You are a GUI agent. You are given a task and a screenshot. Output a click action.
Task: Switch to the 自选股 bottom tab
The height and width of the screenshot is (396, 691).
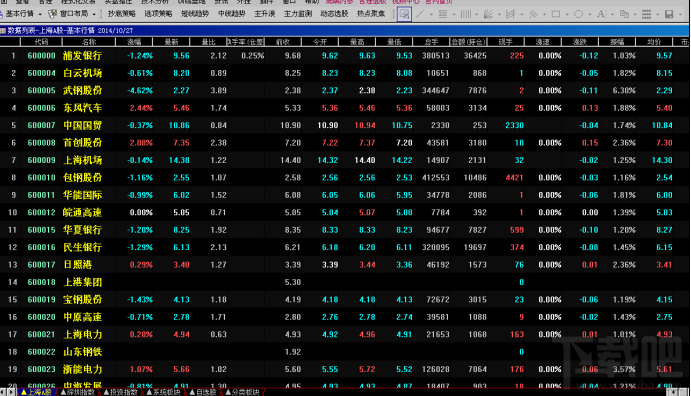point(203,392)
